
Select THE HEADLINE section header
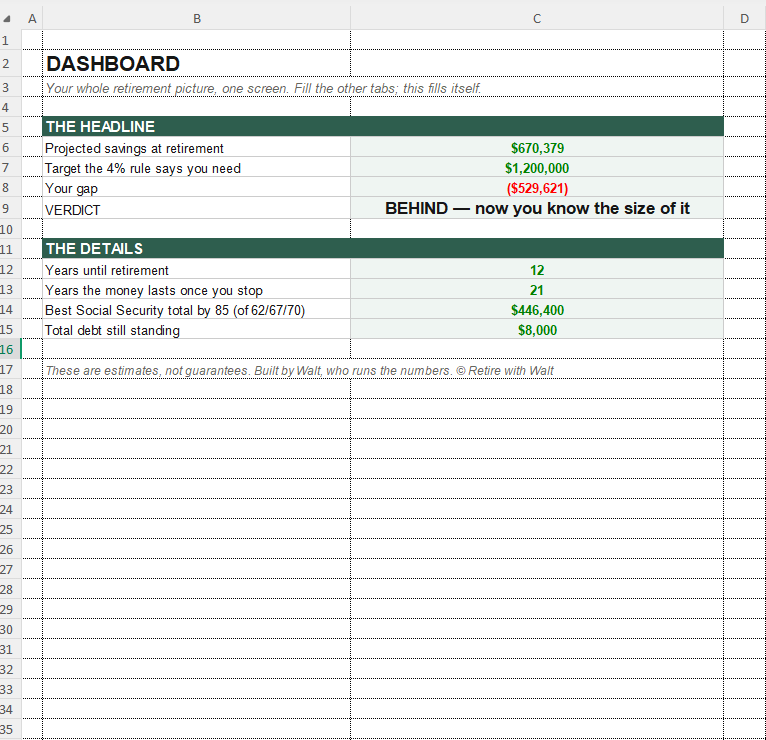pyautogui.click(x=383, y=127)
